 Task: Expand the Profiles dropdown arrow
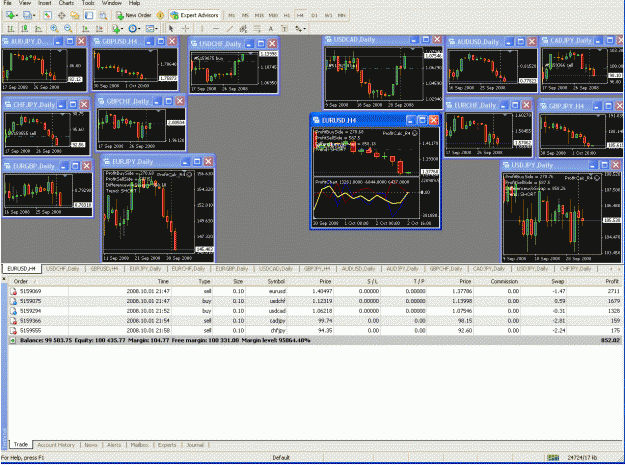point(34,16)
